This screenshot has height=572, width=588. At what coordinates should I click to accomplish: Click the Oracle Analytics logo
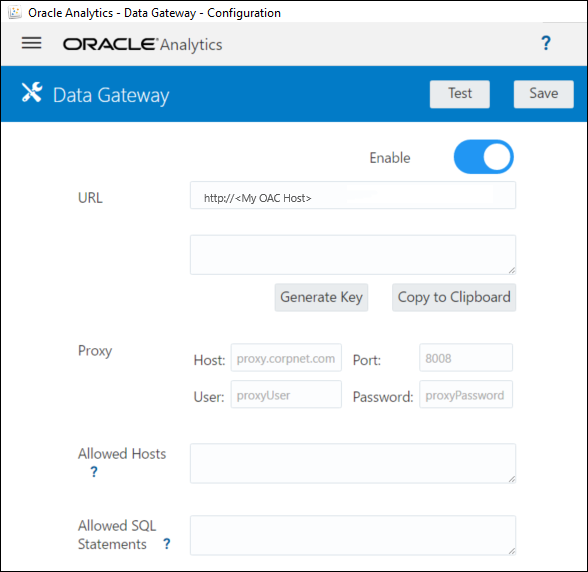pyautogui.click(x=142, y=45)
